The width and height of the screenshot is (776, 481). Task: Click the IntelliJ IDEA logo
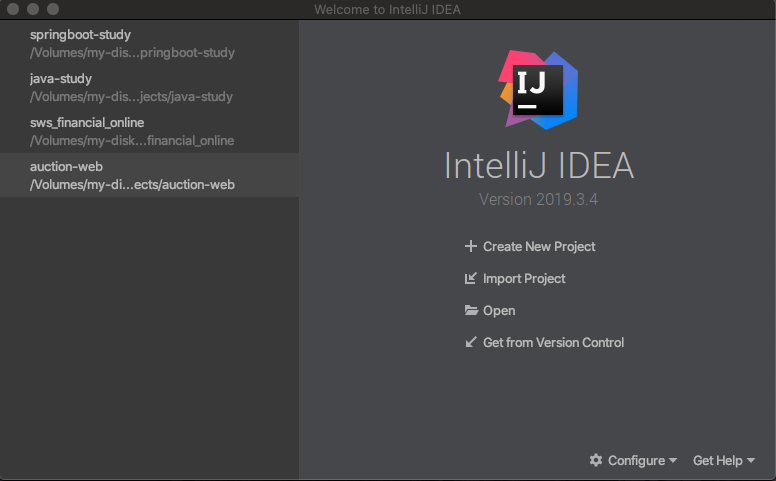[539, 89]
